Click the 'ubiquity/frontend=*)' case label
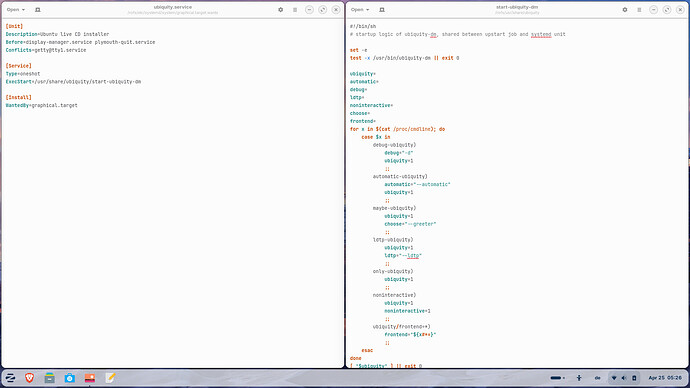This screenshot has width=690, height=388. coord(401,327)
